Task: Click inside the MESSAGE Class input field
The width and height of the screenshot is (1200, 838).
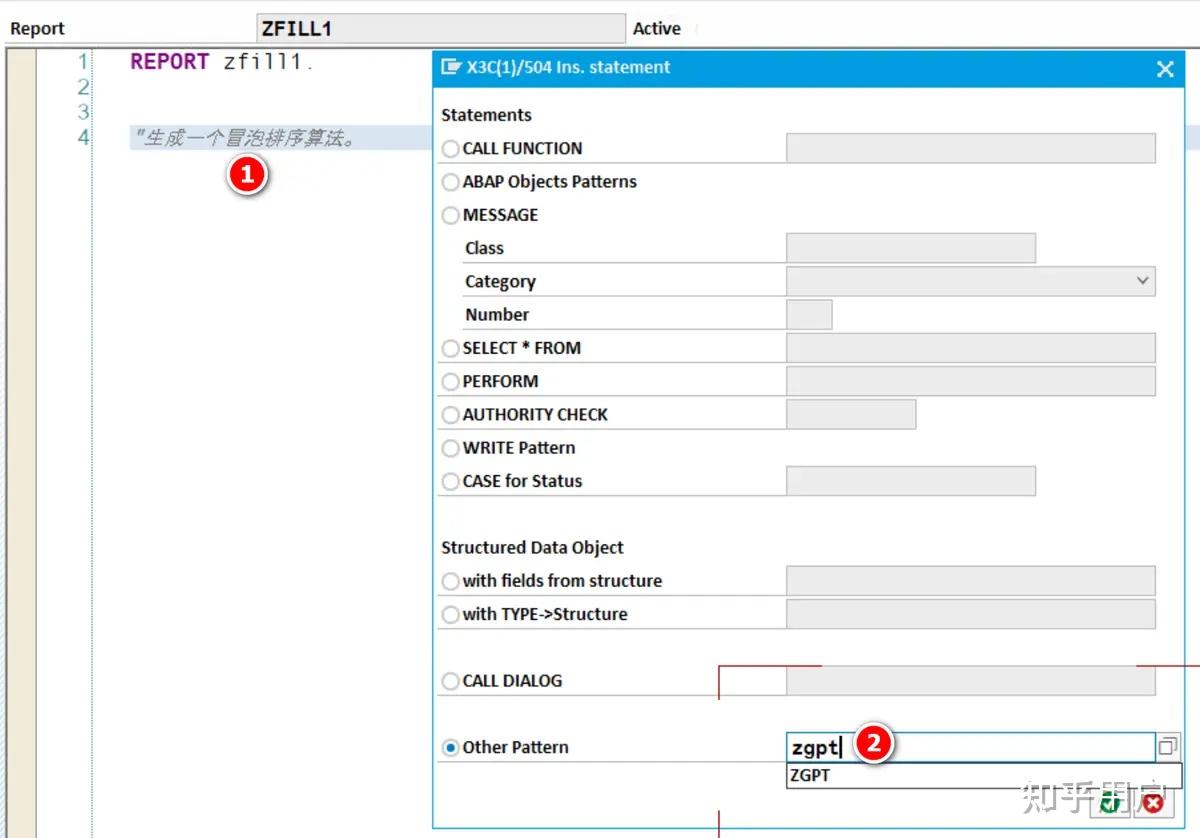Action: tap(910, 247)
